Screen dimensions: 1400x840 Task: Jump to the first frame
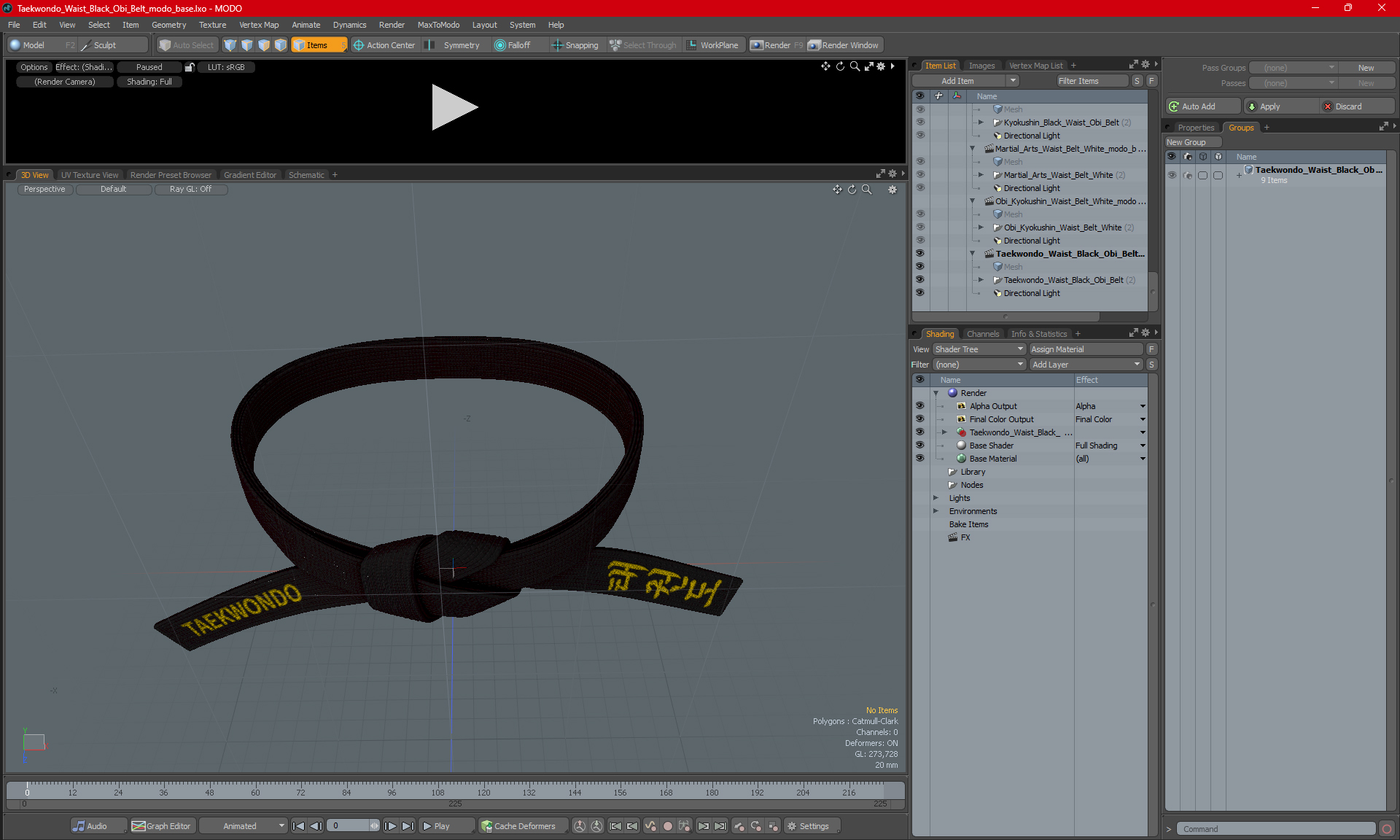(299, 826)
